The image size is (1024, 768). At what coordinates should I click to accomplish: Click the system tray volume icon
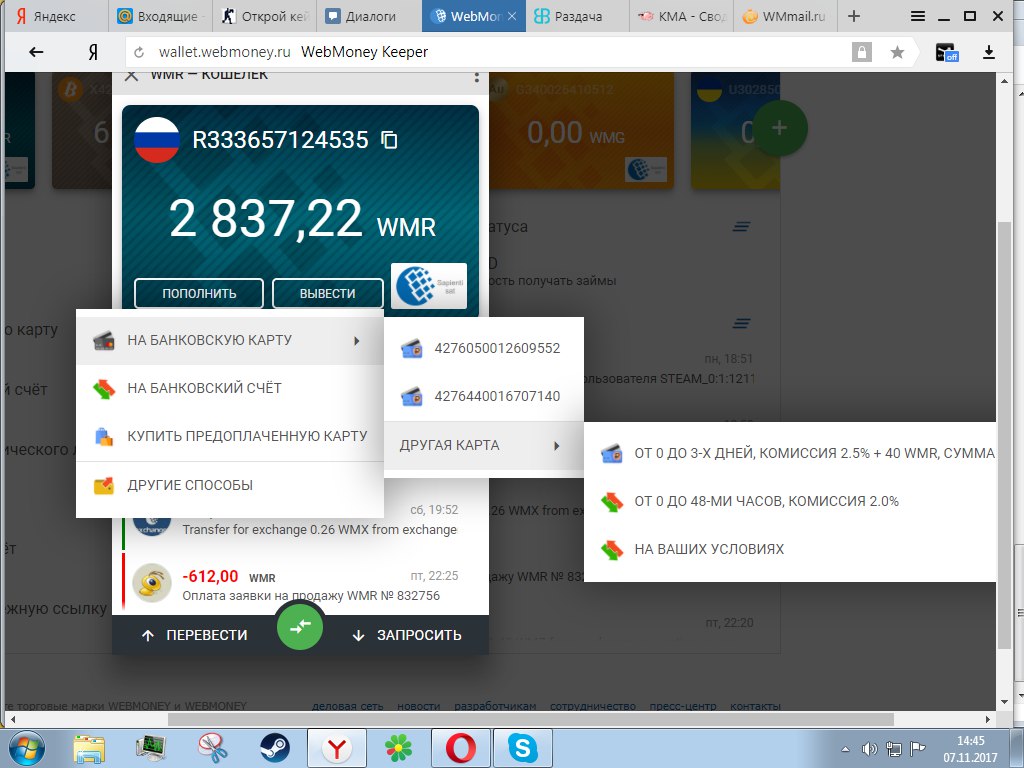point(869,749)
